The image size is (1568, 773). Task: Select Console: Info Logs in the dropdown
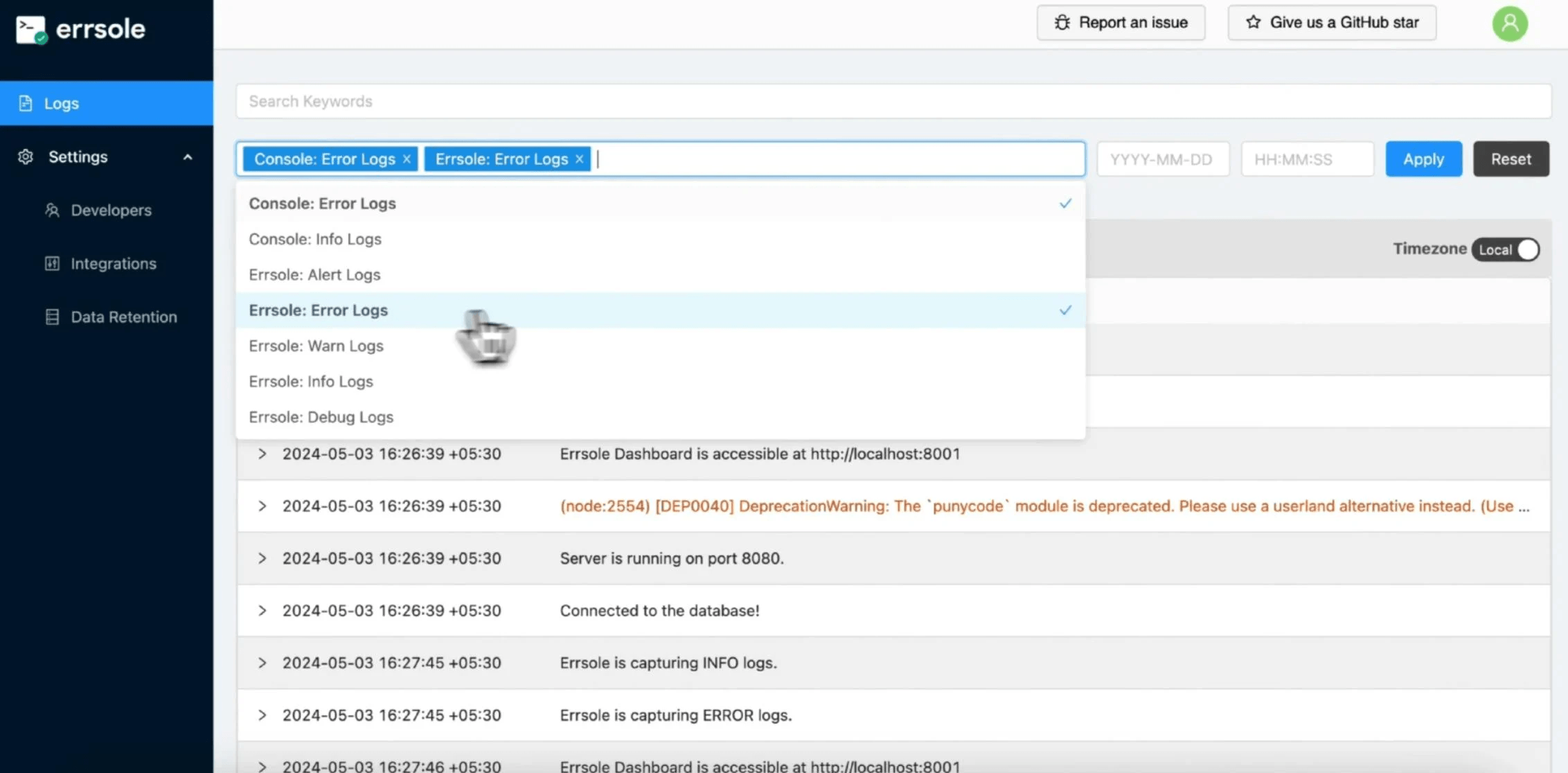point(315,239)
